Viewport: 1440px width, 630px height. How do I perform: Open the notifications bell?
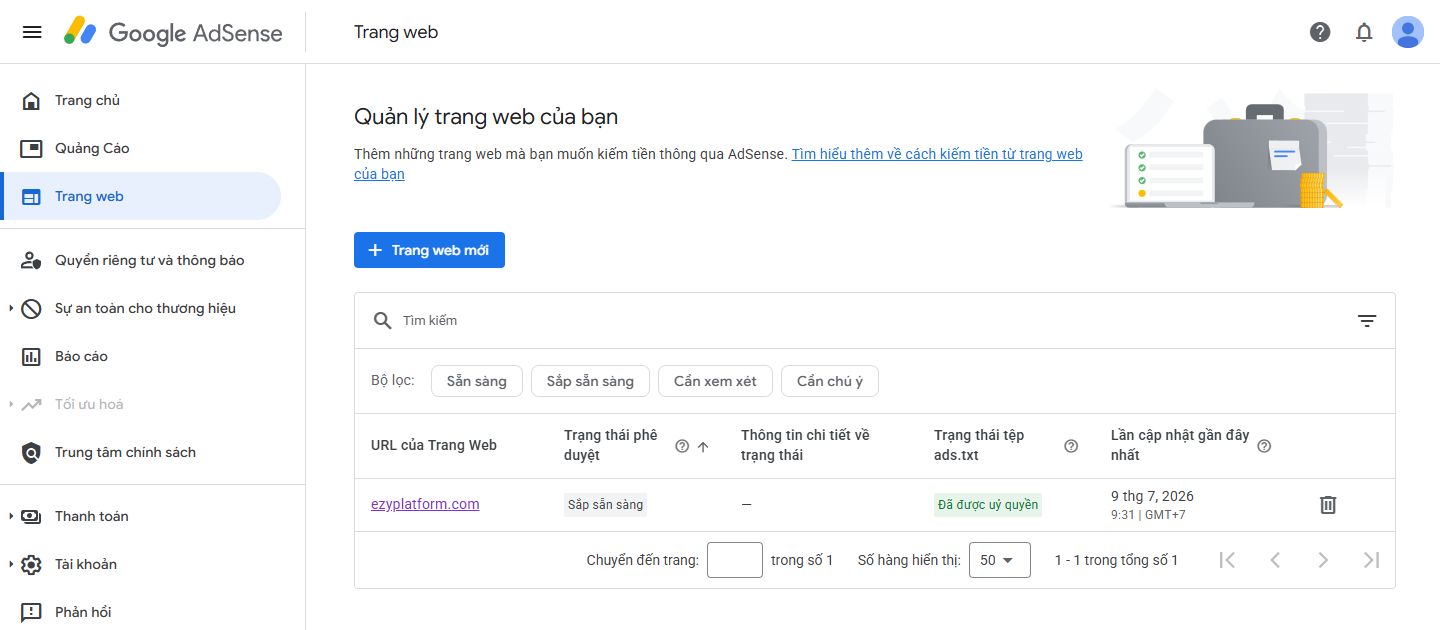(1364, 32)
